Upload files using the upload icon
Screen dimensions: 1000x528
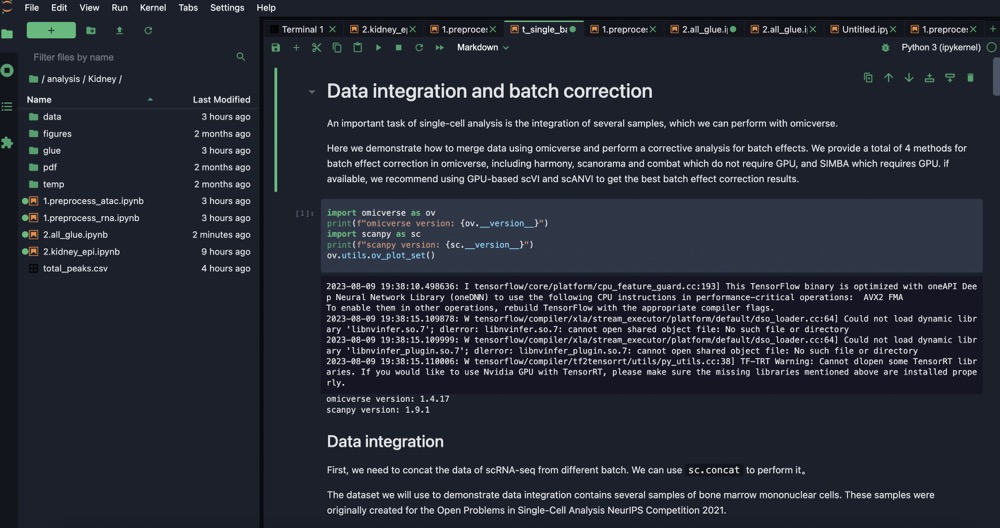click(x=119, y=31)
